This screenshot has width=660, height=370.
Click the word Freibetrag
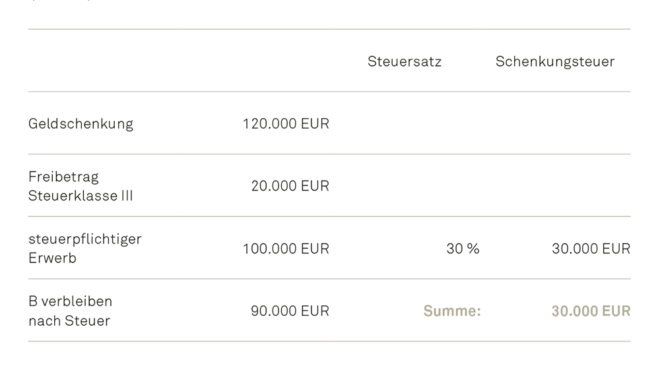(x=64, y=177)
